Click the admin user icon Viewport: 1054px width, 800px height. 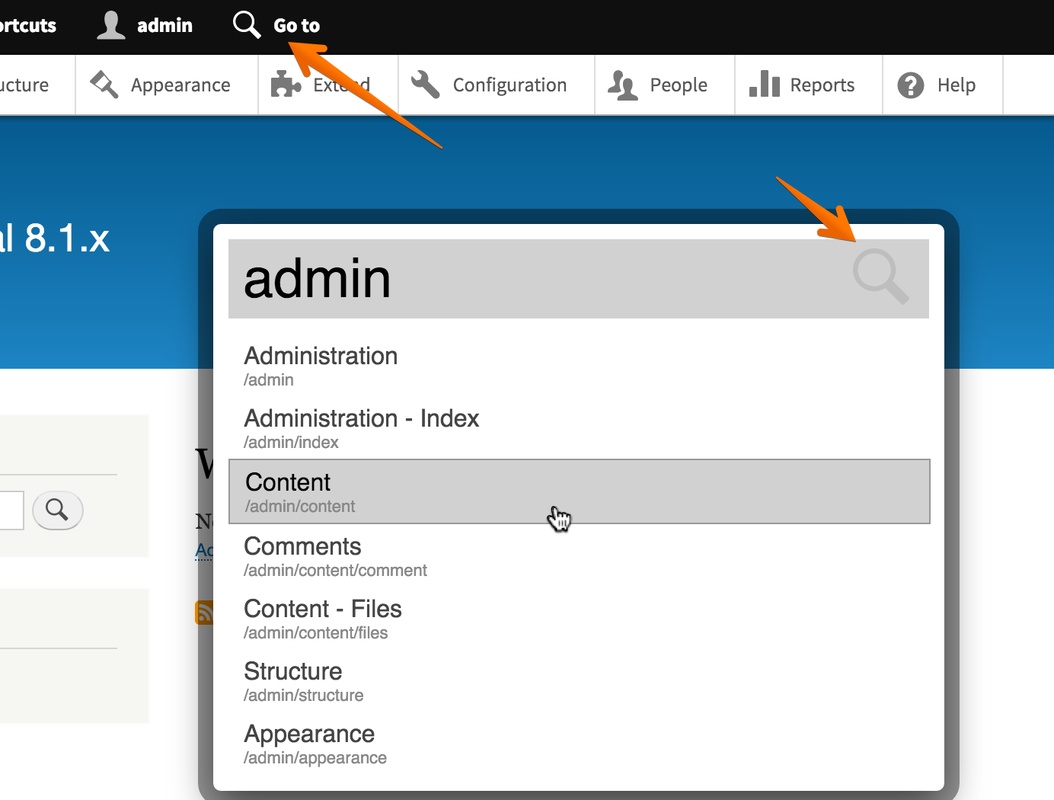pyautogui.click(x=111, y=25)
